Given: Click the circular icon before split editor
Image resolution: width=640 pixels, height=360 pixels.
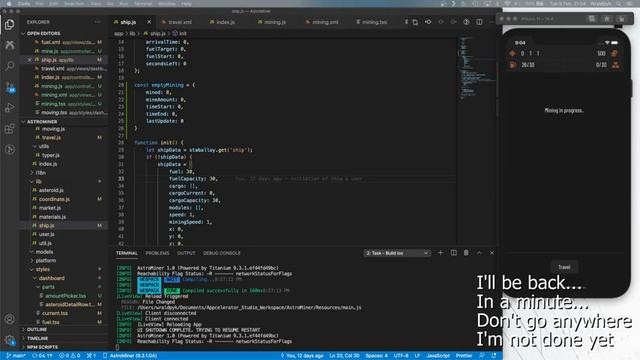Looking at the screenshot, I should [x=466, y=22].
